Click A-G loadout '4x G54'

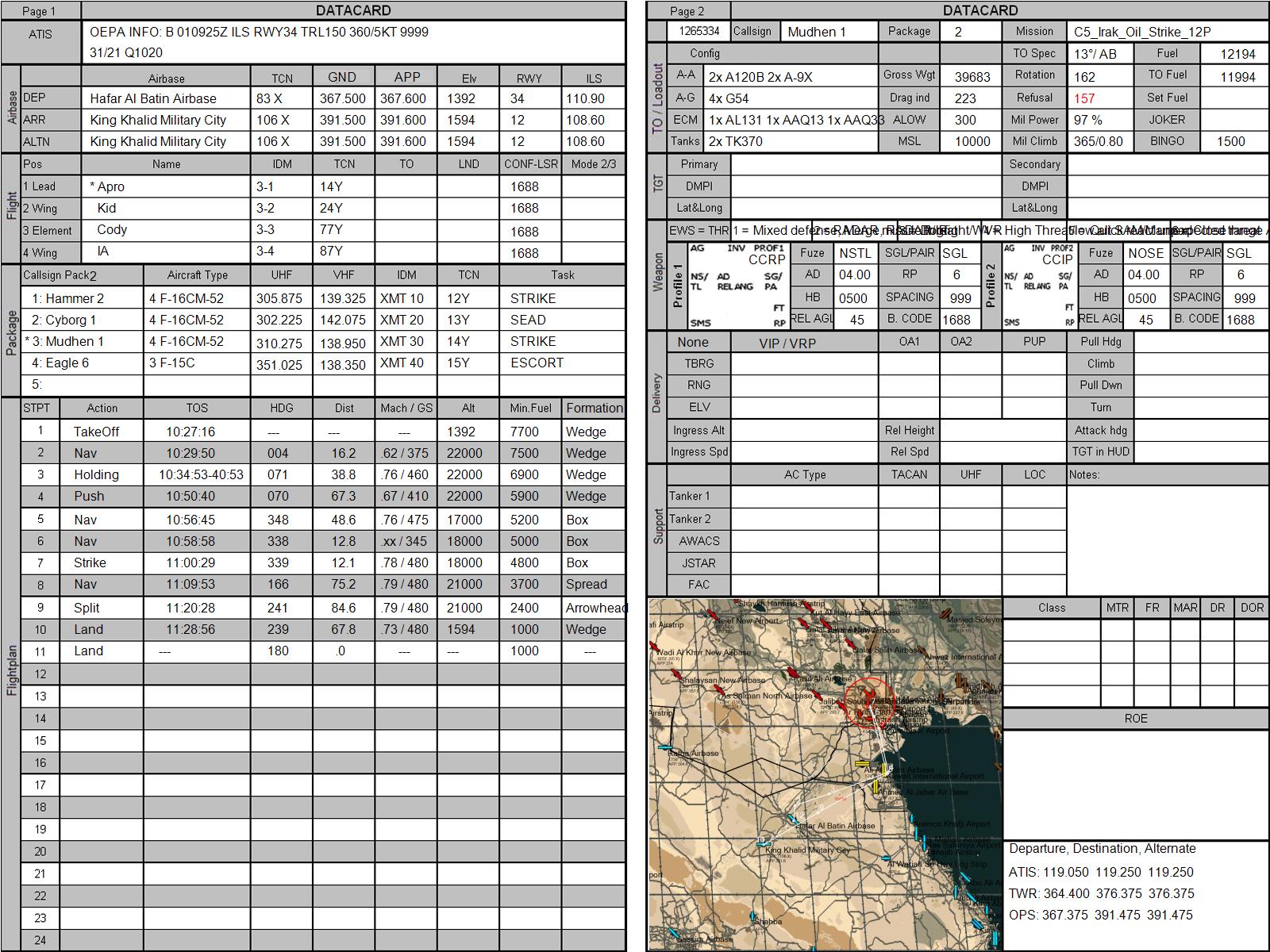coord(729,98)
